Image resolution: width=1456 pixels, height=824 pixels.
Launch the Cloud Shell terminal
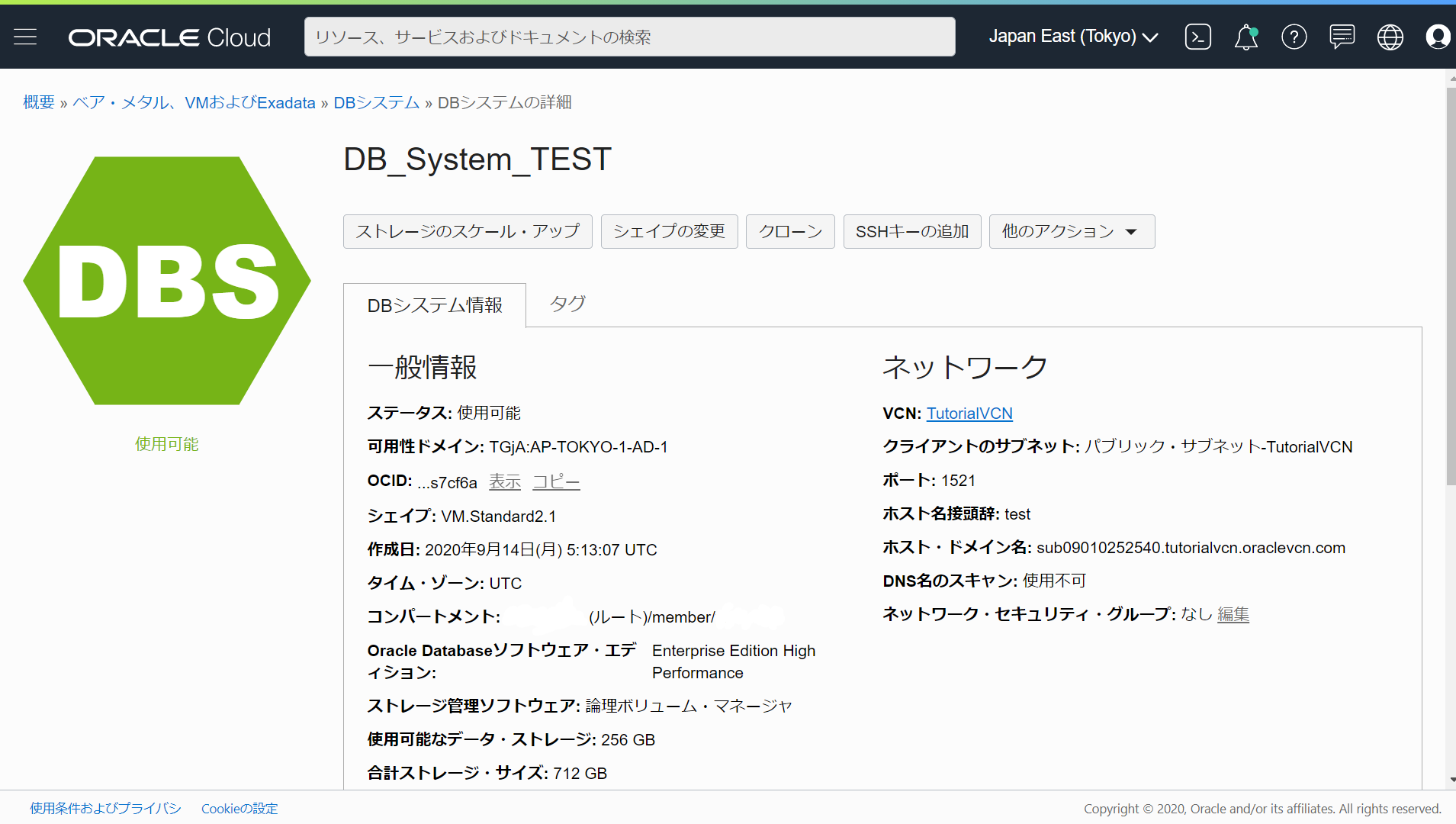click(1197, 36)
